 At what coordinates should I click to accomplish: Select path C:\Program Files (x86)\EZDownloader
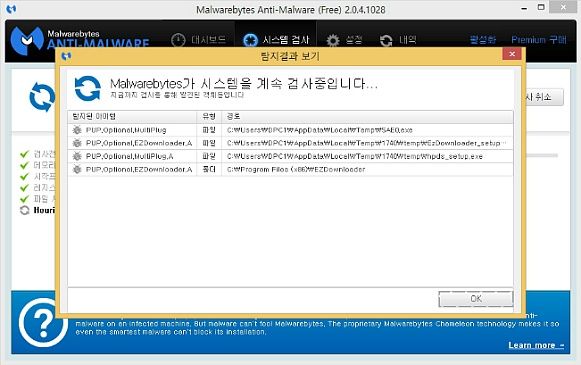point(296,169)
